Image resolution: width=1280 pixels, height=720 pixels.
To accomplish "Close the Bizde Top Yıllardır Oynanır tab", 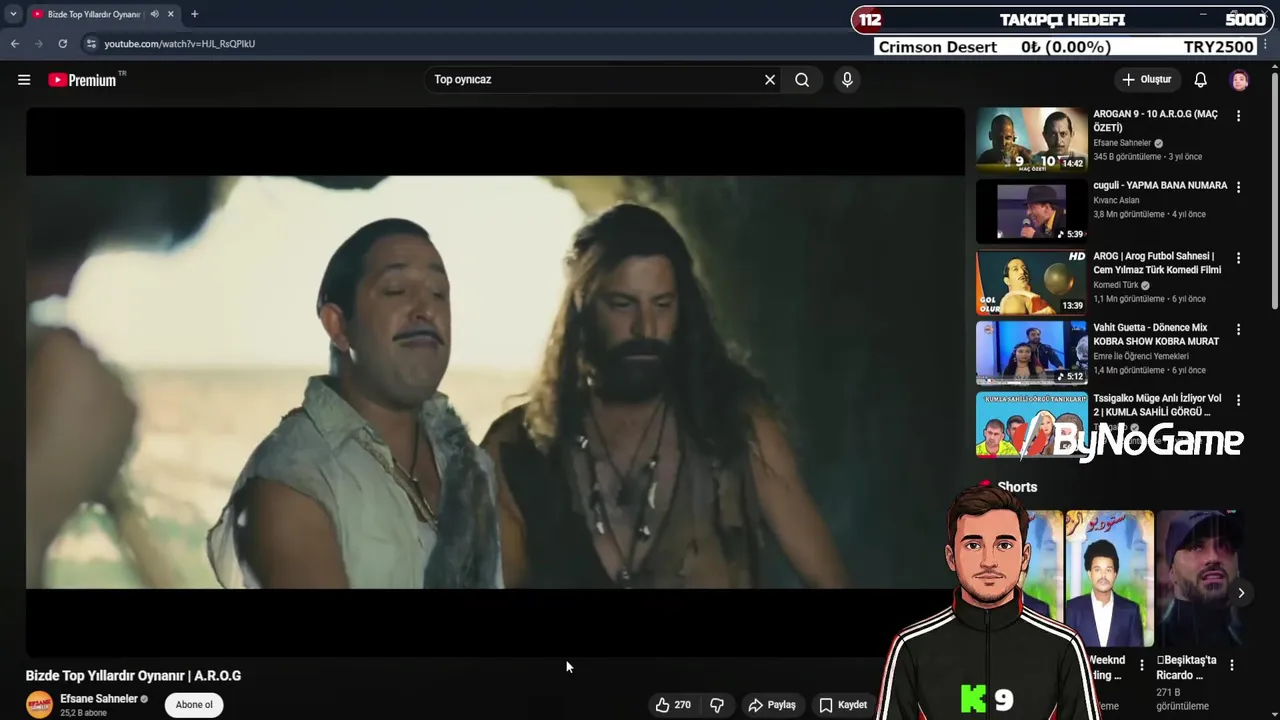I will tap(171, 14).
